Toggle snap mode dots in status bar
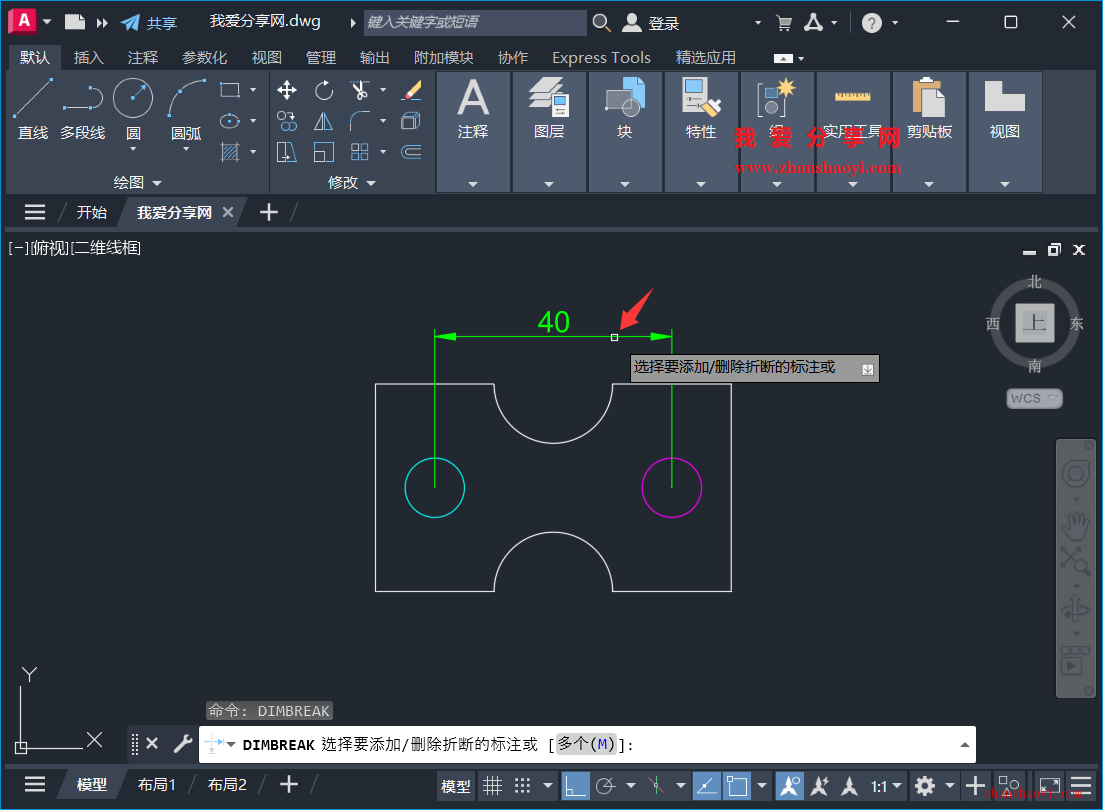The width and height of the screenshot is (1103, 810). point(522,785)
